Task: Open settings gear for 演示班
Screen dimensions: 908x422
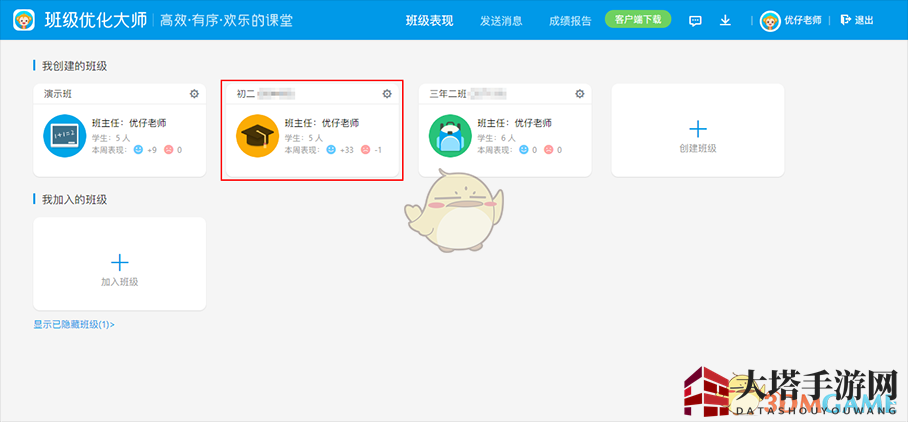Action: [x=194, y=94]
